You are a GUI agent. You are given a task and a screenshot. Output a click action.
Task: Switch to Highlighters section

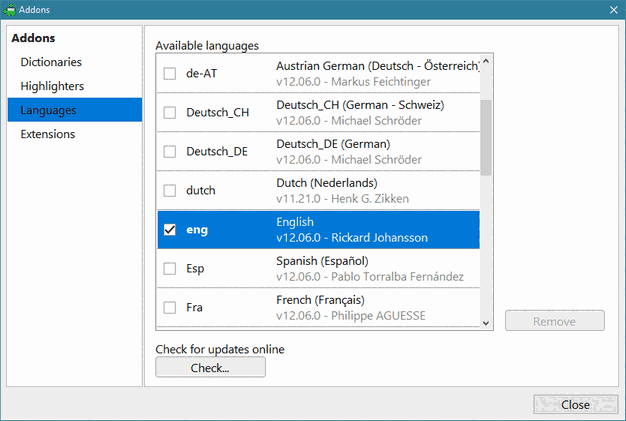(x=52, y=86)
